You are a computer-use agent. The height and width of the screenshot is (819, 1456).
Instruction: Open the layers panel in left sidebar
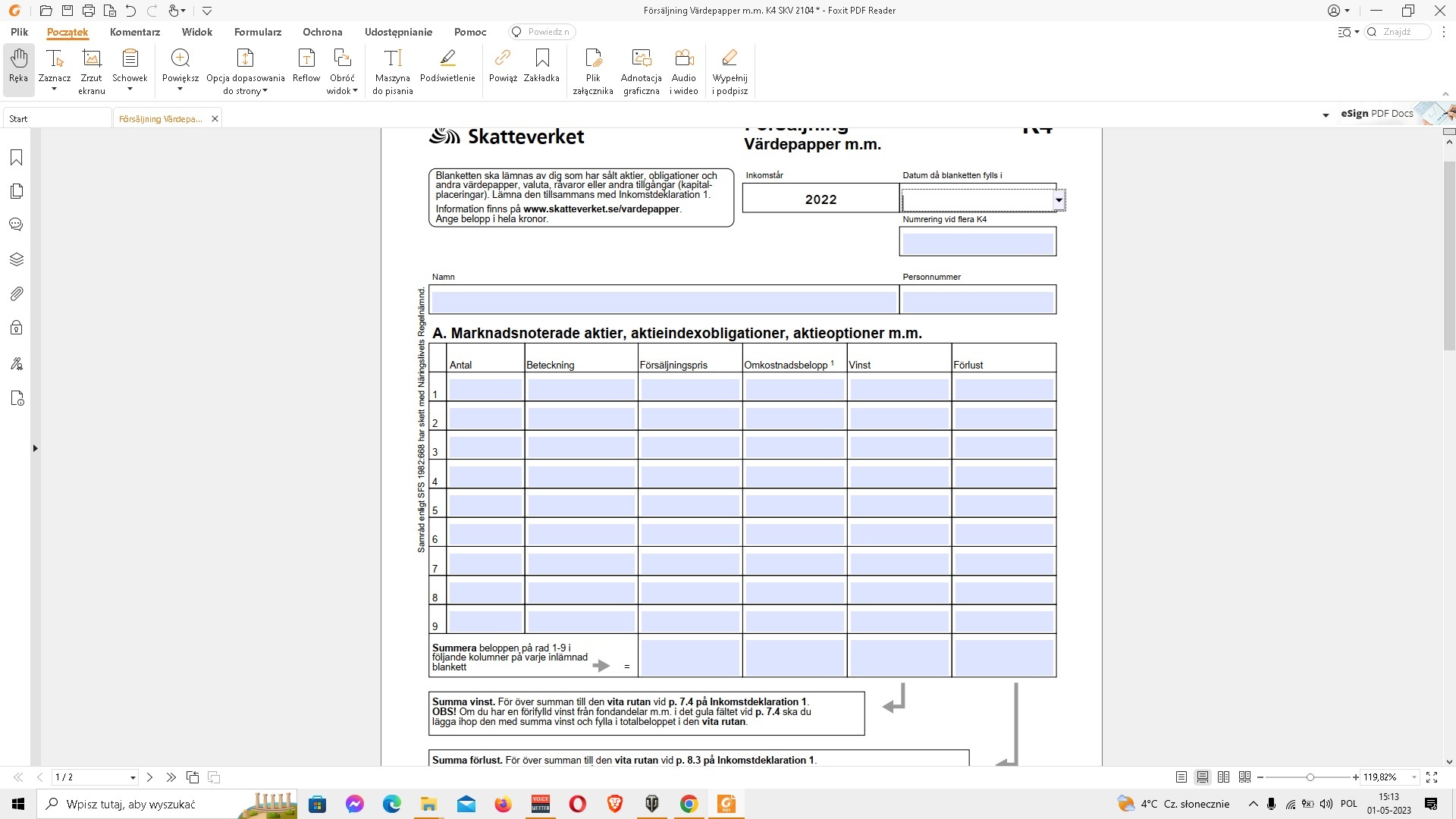(17, 260)
